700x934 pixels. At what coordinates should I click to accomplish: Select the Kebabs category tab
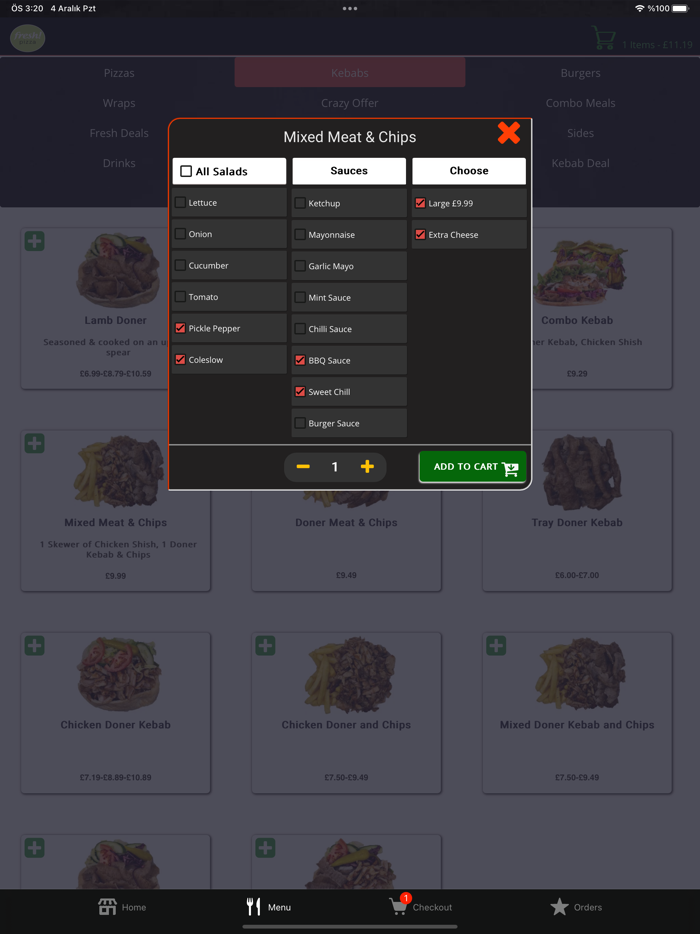click(350, 73)
